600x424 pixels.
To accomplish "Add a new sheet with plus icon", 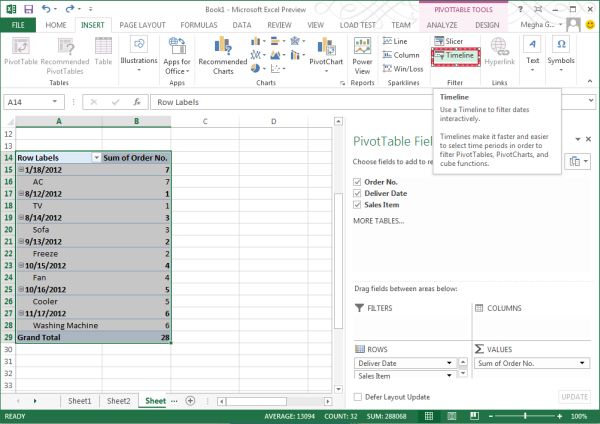I will (x=190, y=401).
